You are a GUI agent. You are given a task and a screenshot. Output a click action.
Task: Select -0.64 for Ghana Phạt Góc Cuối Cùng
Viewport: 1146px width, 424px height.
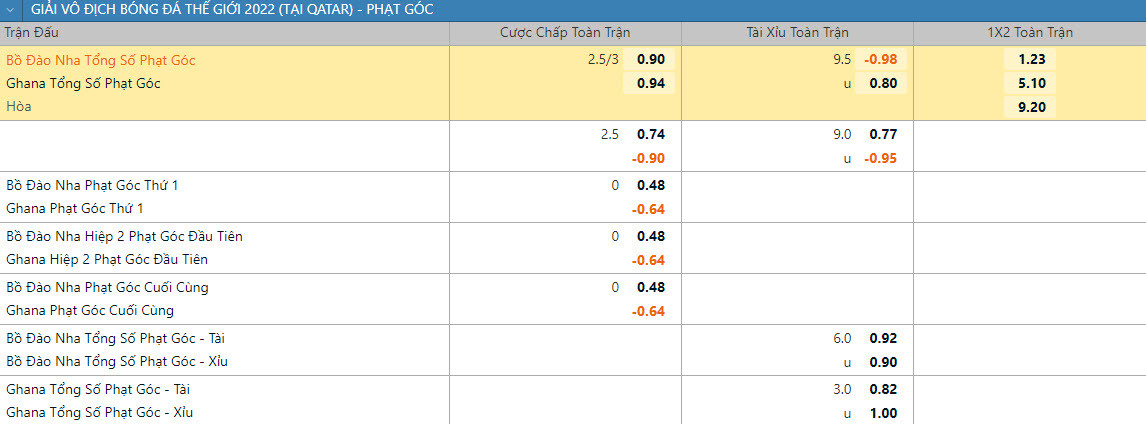[648, 311]
